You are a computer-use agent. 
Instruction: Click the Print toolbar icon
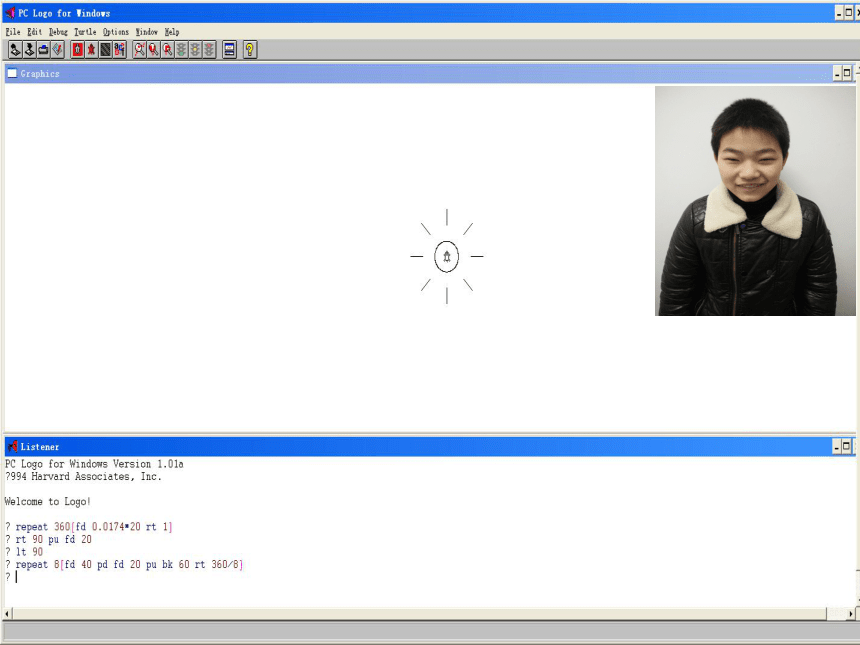[43, 50]
